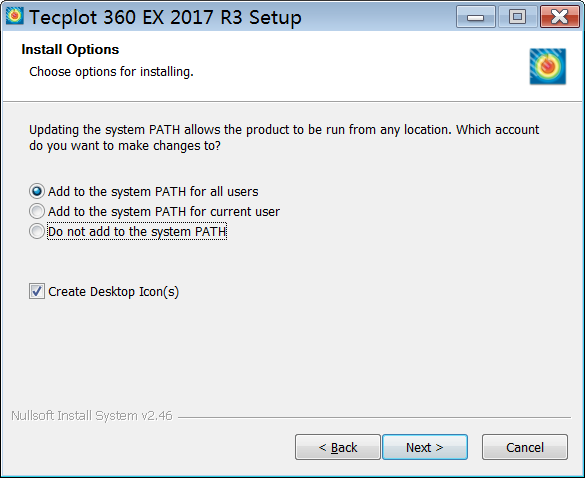The width and height of the screenshot is (585, 478).
Task: Click the Tecplot icon in the title bar
Action: 15,16
